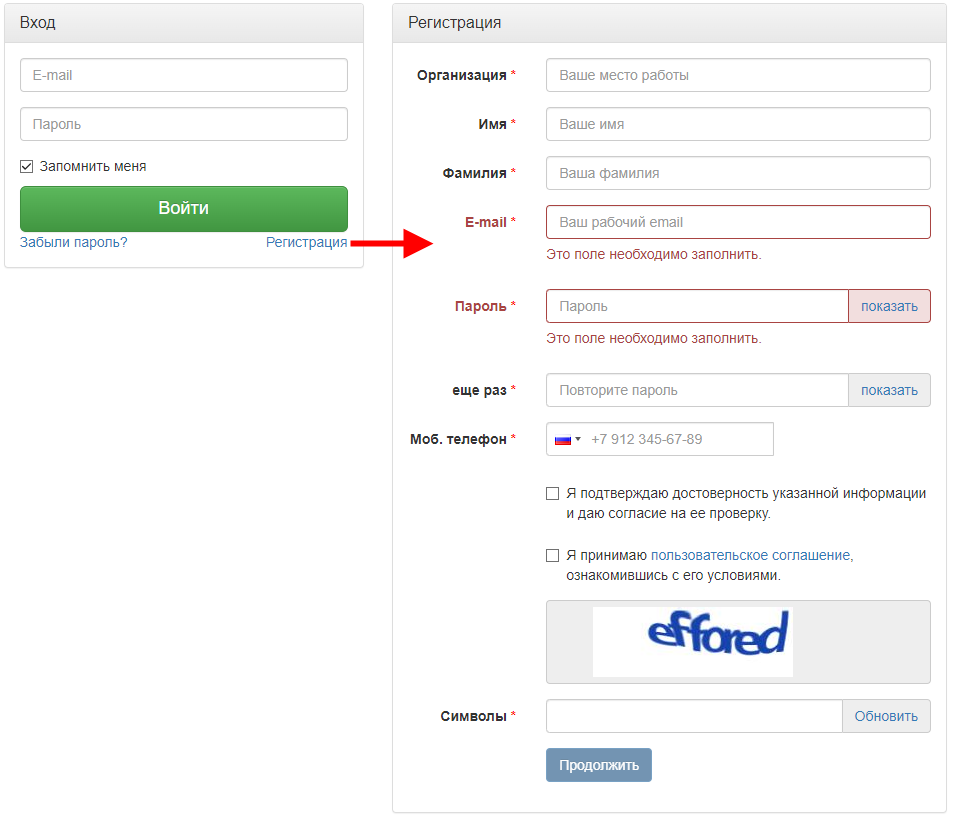Click the 'Ваш рабочий email' field
Viewport: 954px width, 818px height.
[x=738, y=222]
